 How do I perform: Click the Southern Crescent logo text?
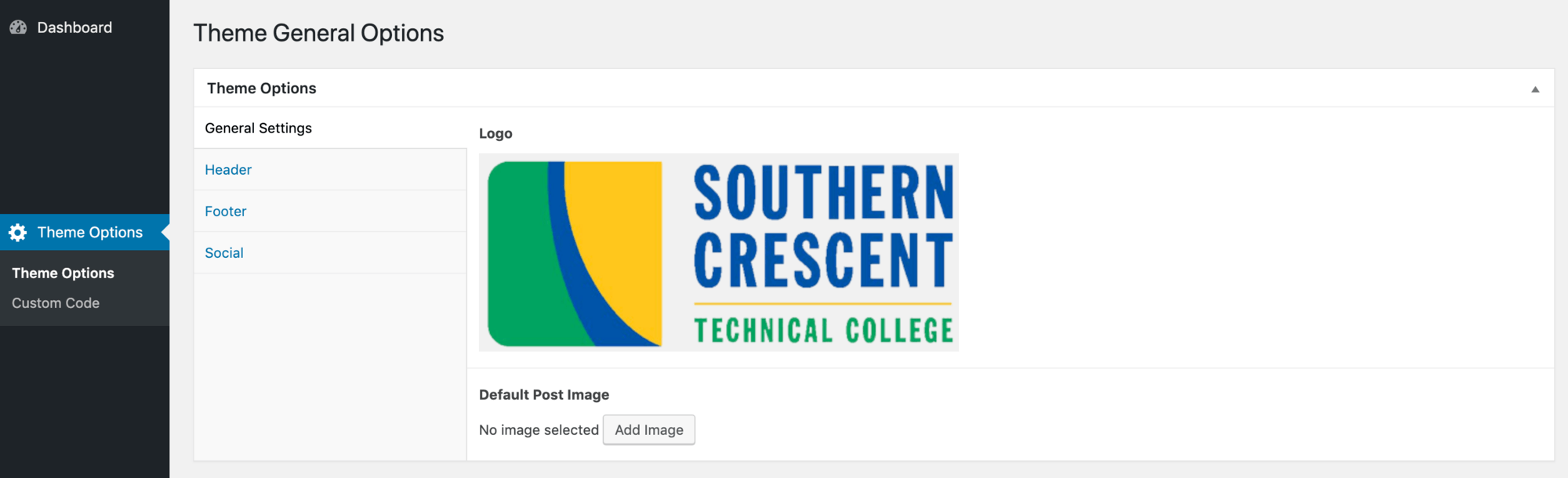pos(823,226)
